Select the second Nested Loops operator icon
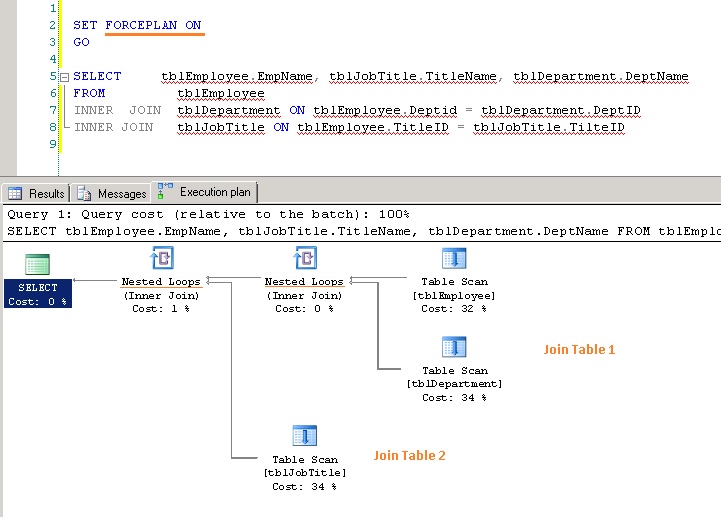This screenshot has height=517, width=721. (x=304, y=259)
